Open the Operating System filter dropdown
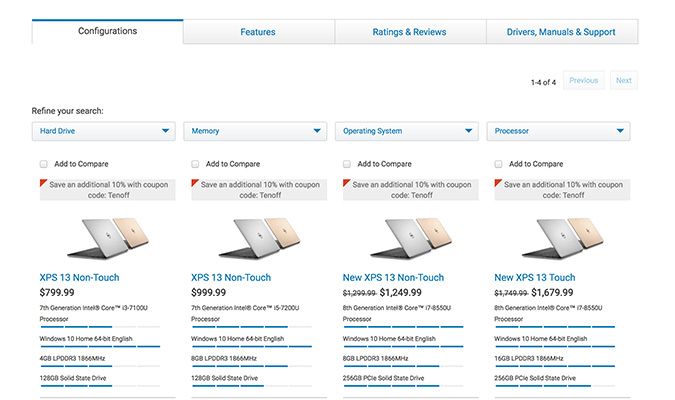675x400 pixels. click(407, 131)
